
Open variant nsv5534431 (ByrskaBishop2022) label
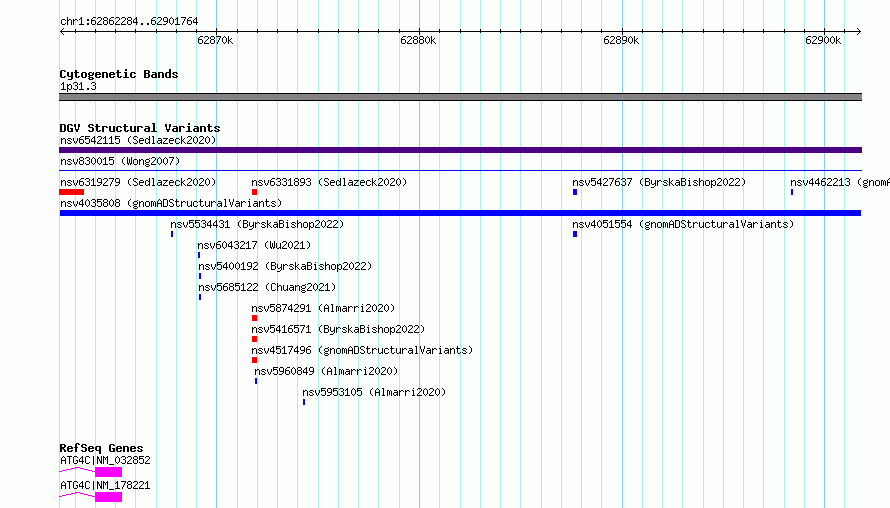pos(257,224)
